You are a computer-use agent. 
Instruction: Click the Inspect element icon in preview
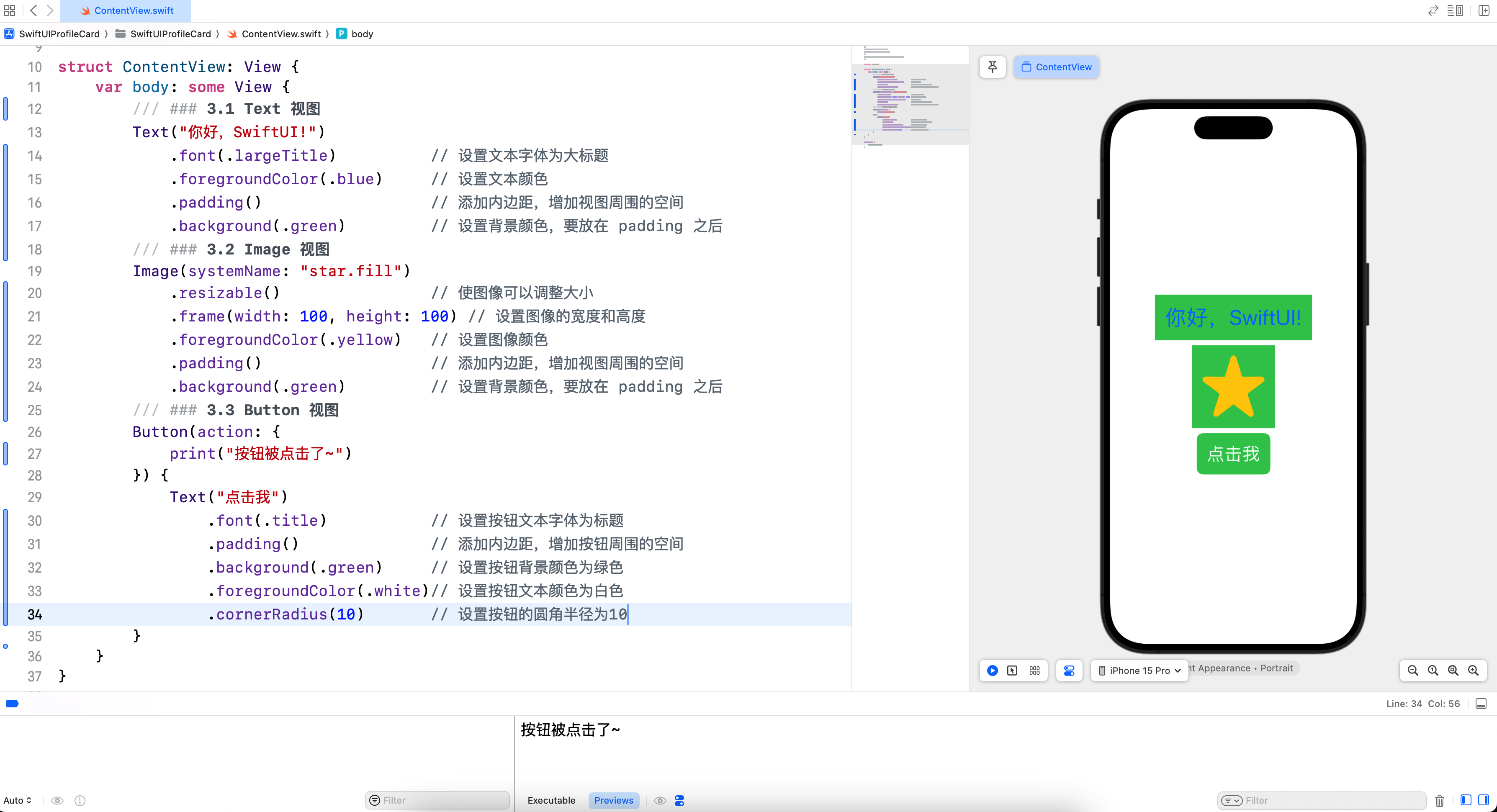click(x=1014, y=670)
